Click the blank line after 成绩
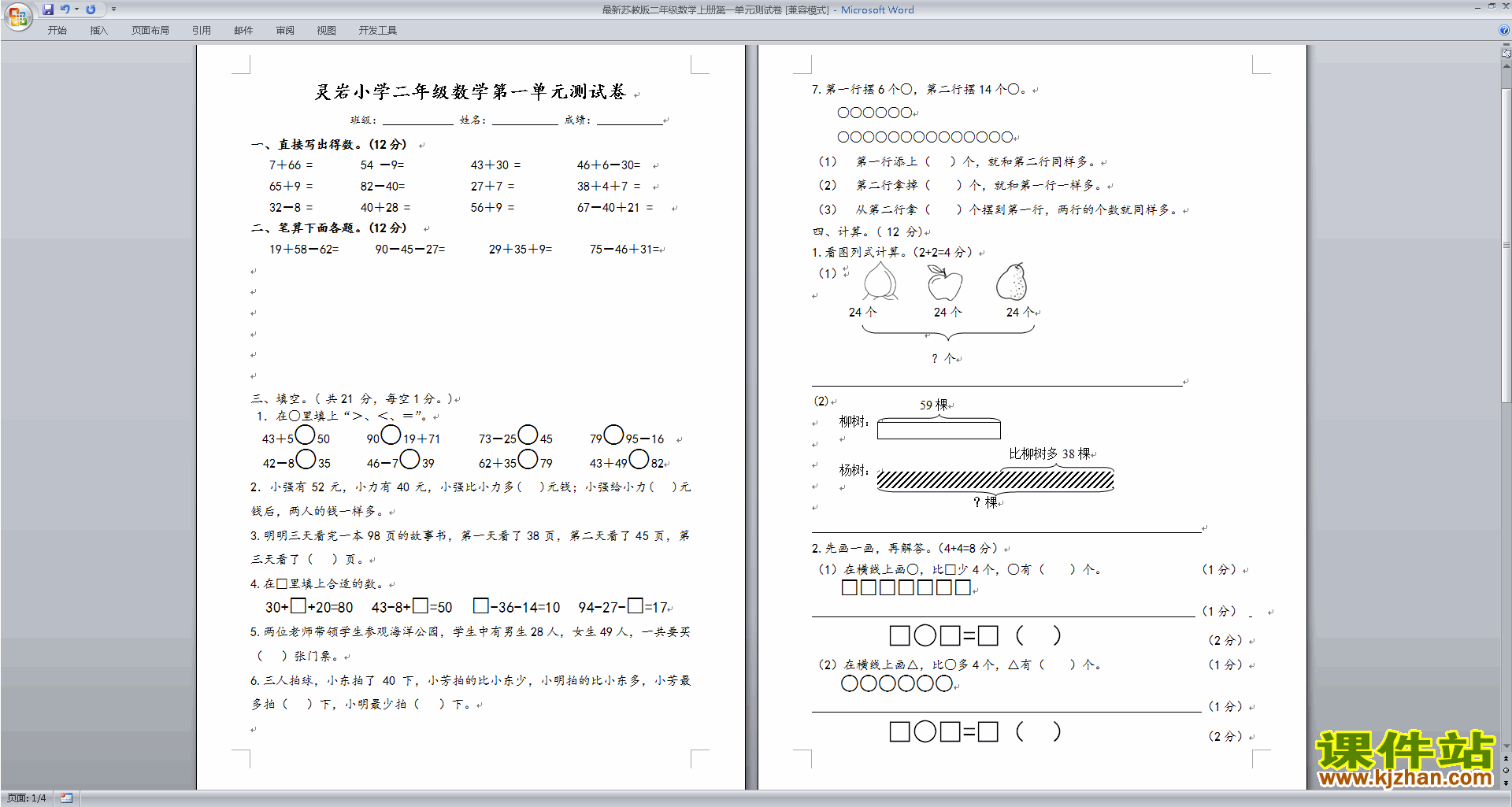The width and height of the screenshot is (1512, 807). click(x=629, y=120)
